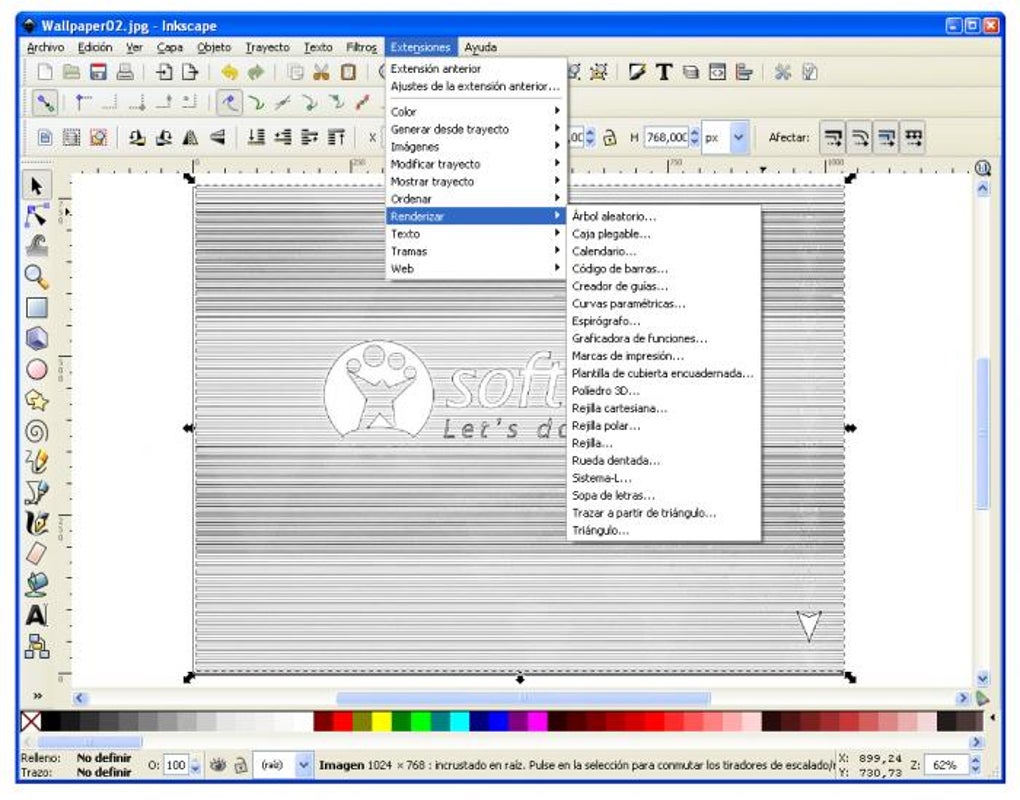Viewport: 1020px width, 800px height.
Task: Expand the Color submenu
Action: click(x=476, y=112)
